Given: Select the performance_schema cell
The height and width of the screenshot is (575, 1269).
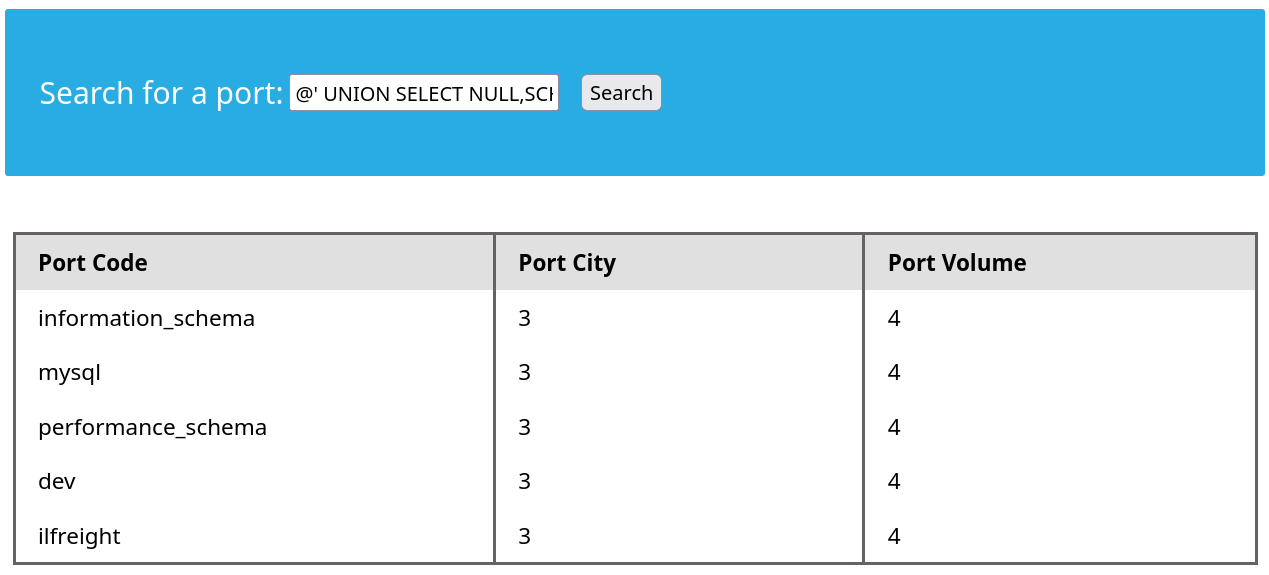Looking at the screenshot, I should pos(152,427).
